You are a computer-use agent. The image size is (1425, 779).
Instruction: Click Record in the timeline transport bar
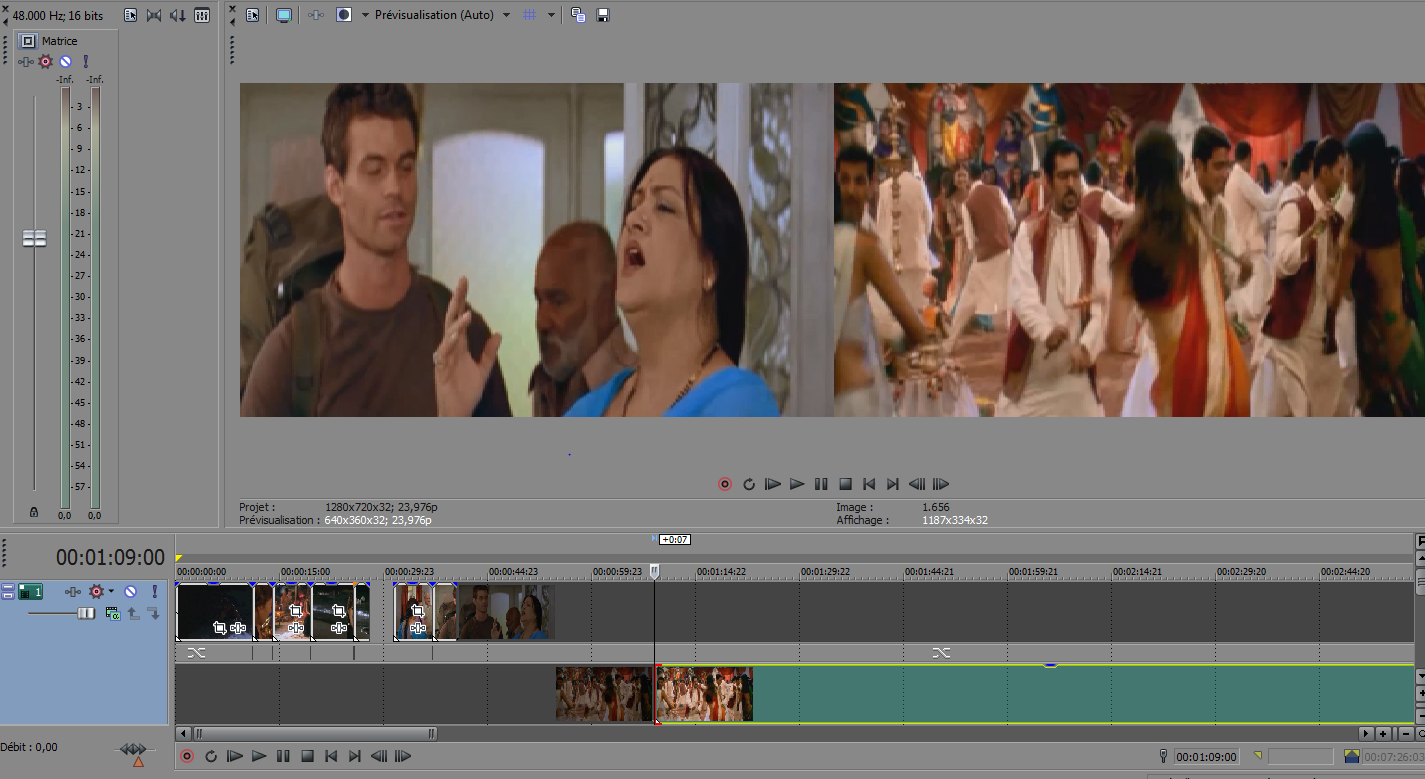(x=187, y=756)
